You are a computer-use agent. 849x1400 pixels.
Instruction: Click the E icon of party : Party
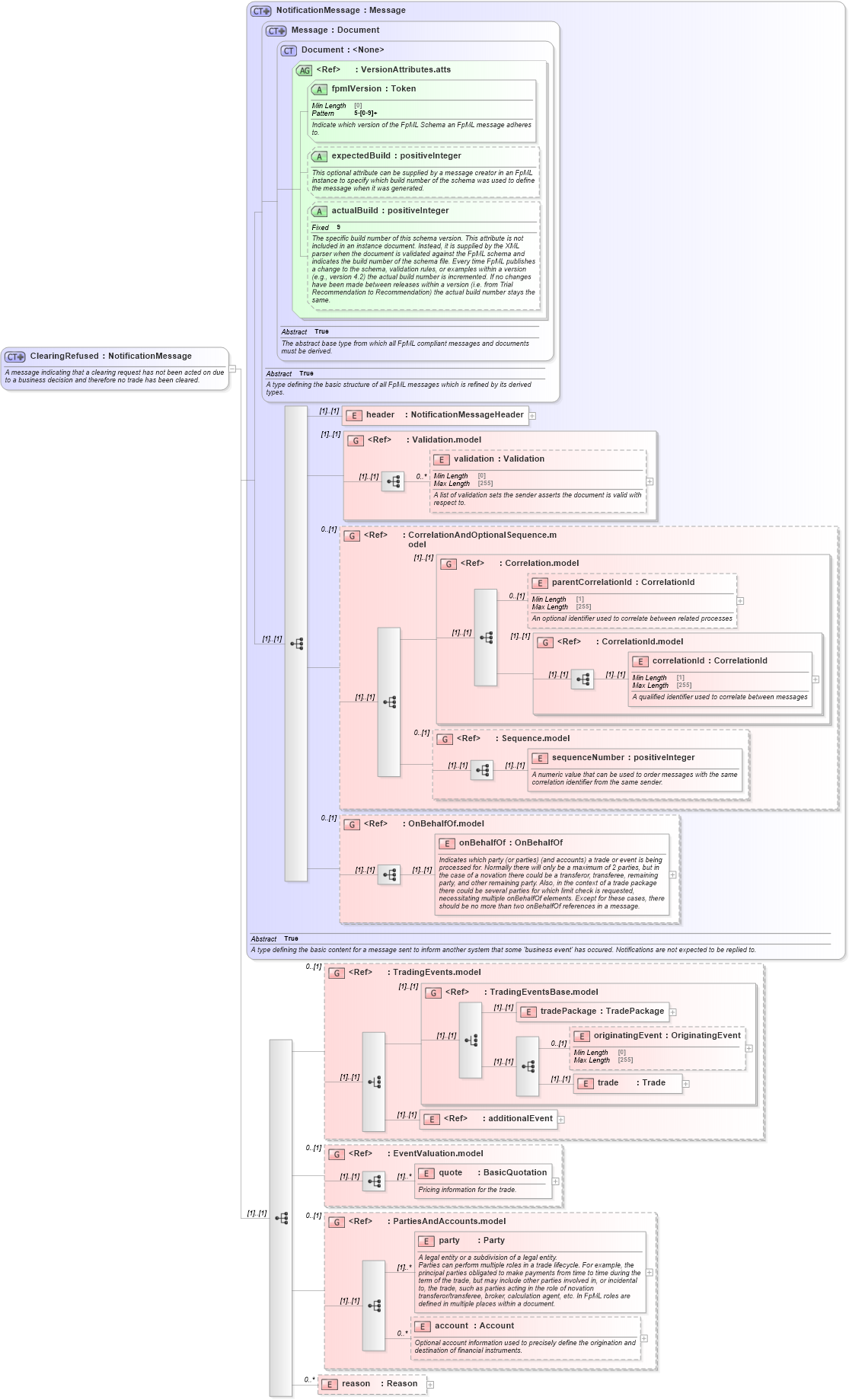pyautogui.click(x=426, y=1241)
